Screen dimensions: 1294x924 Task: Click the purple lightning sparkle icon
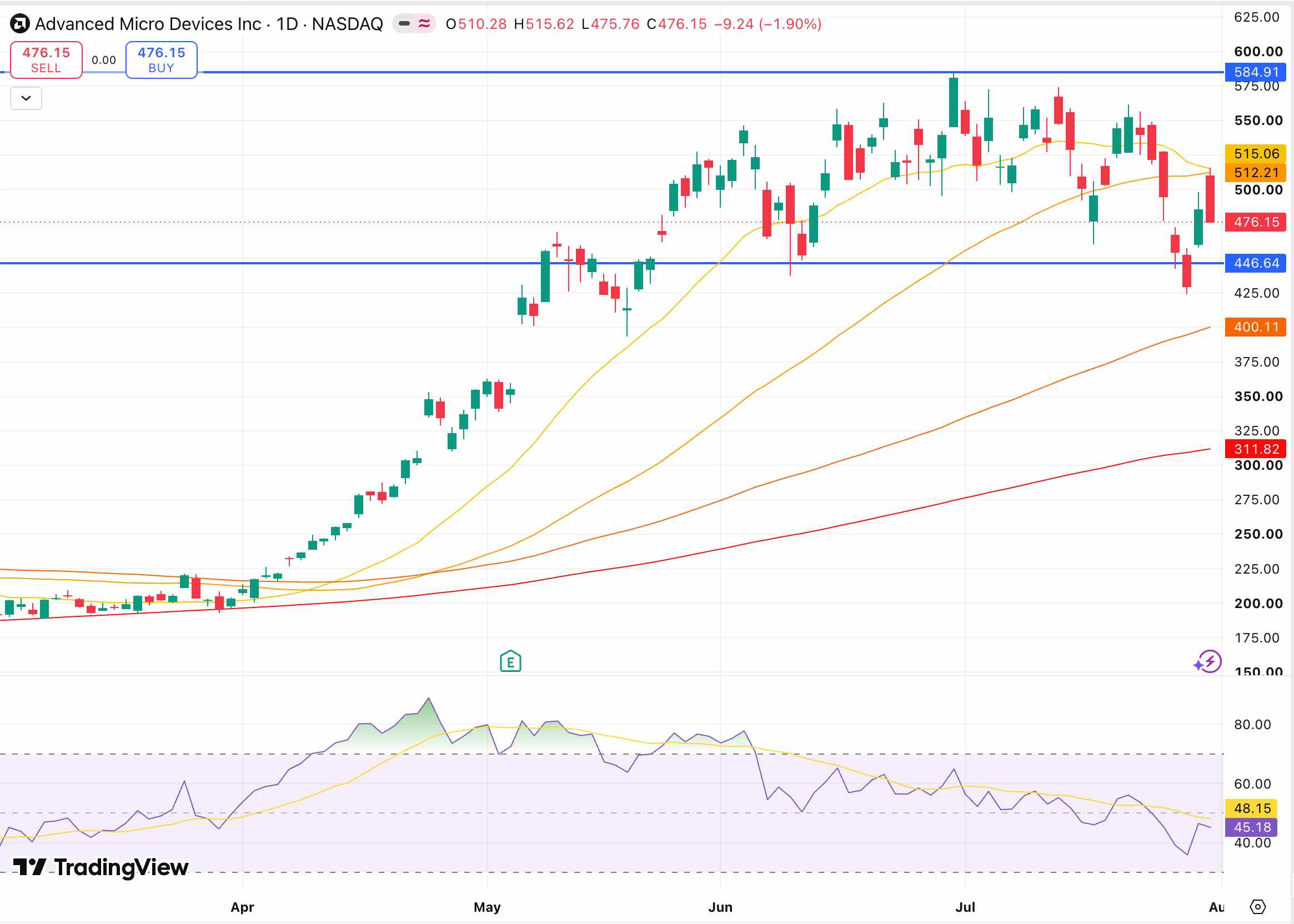coord(1207,662)
